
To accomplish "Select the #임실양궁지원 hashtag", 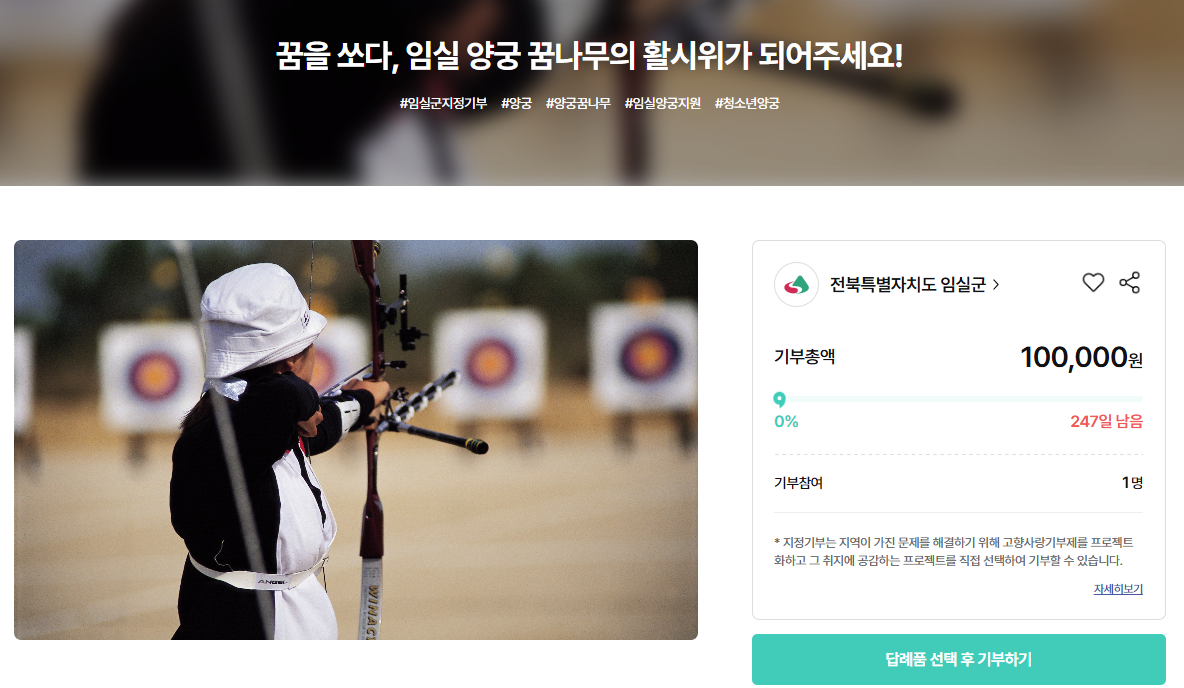I will [x=662, y=103].
